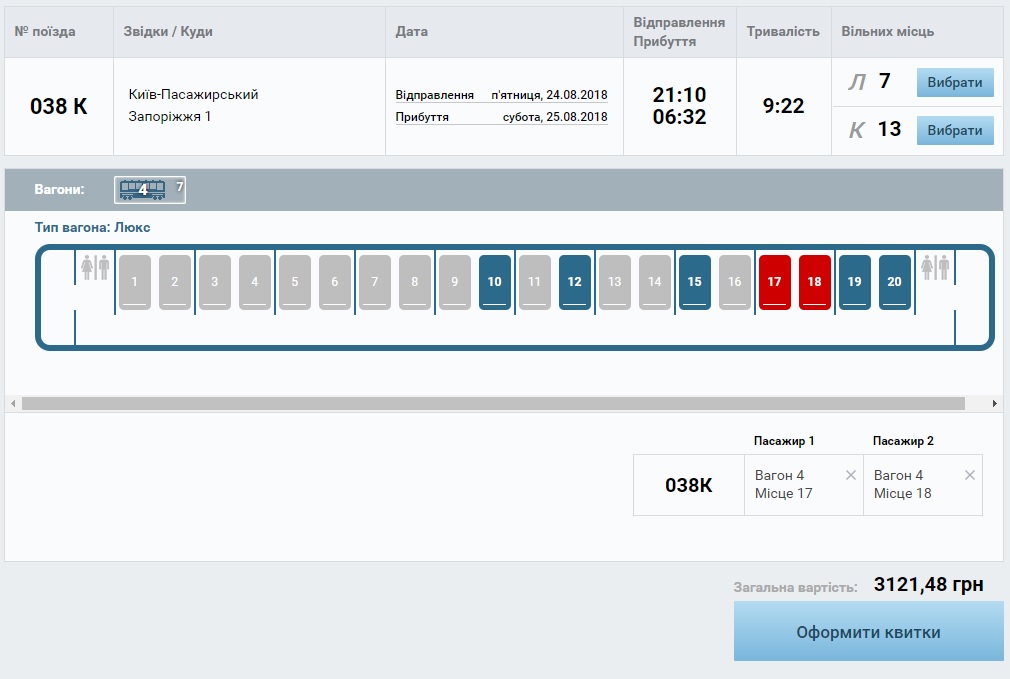This screenshot has width=1010, height=679.
Task: Choose free seat number 10
Action: pos(494,282)
